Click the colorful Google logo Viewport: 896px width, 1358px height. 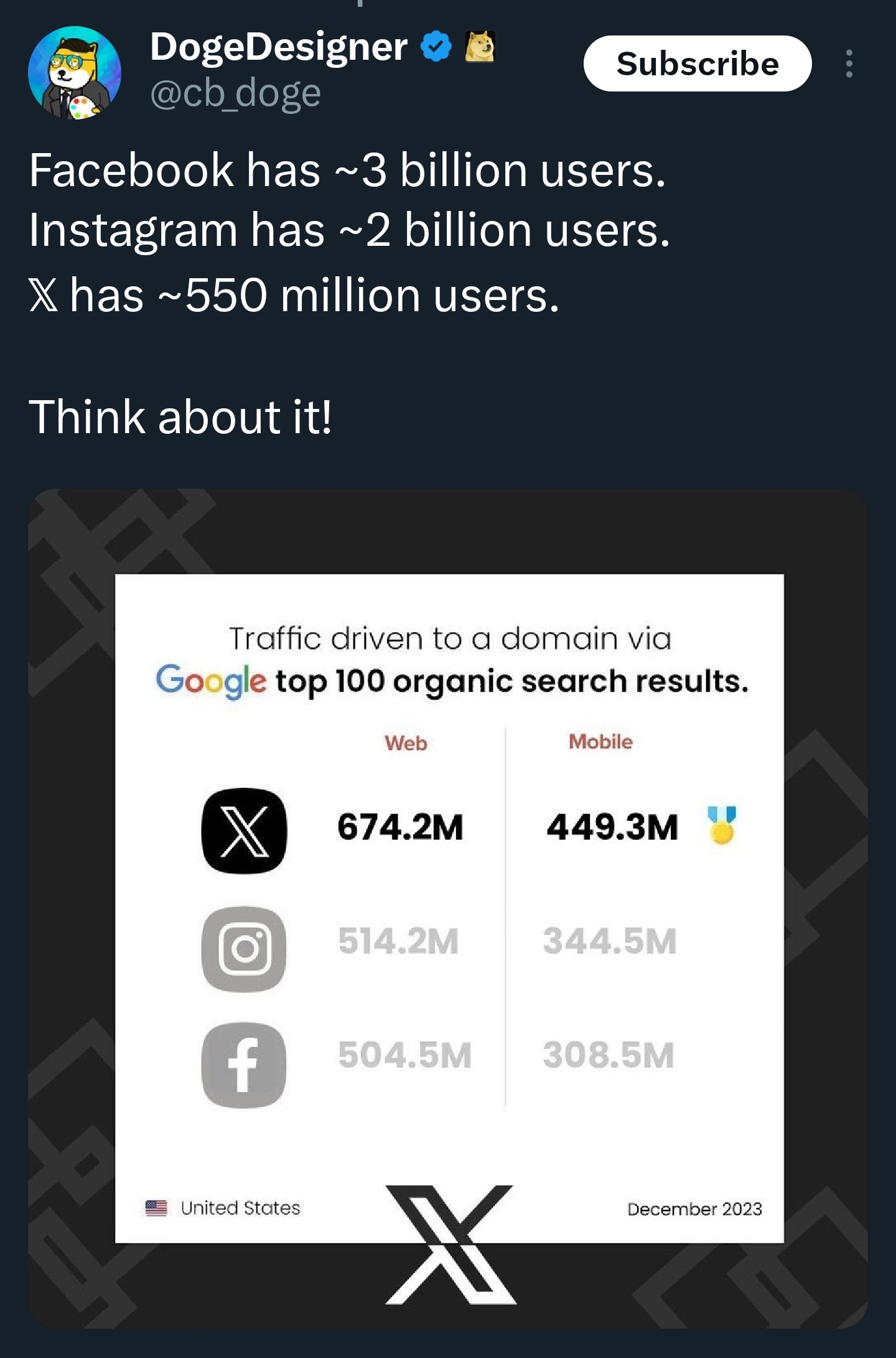[x=211, y=681]
